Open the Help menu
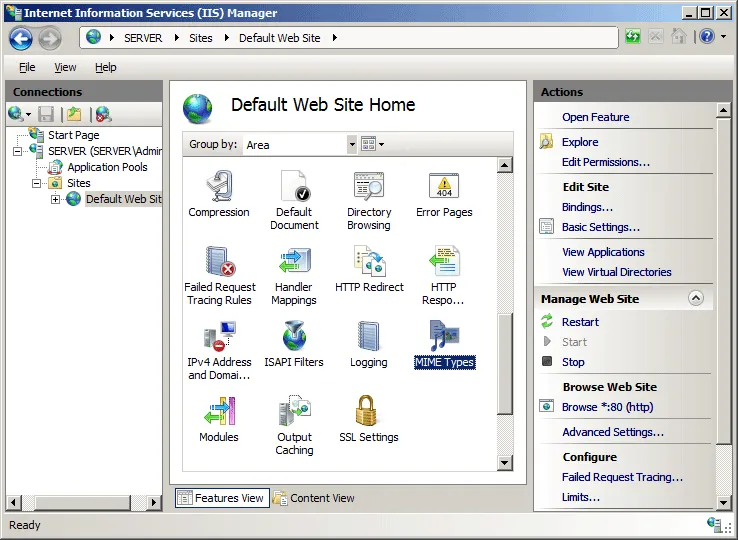 coord(105,67)
